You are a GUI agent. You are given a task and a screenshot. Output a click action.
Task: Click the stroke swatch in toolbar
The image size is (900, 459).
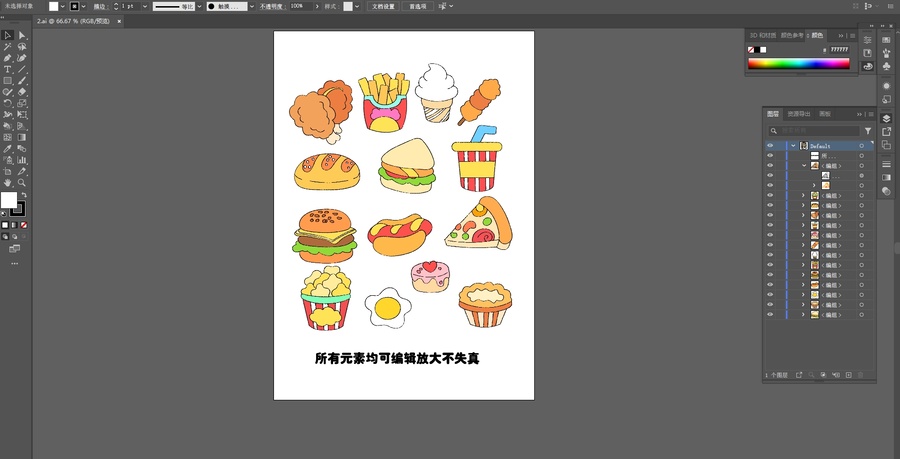(x=18, y=209)
